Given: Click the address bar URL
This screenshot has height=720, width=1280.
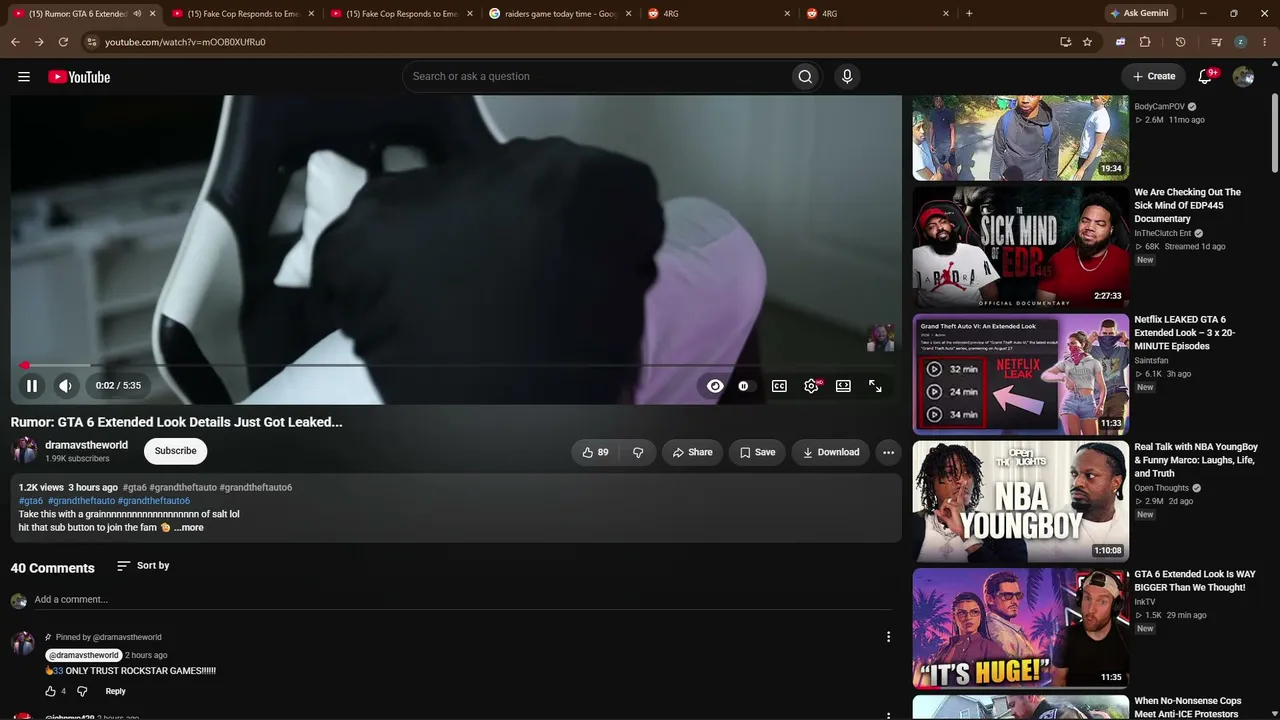Looking at the screenshot, I should [x=185, y=42].
